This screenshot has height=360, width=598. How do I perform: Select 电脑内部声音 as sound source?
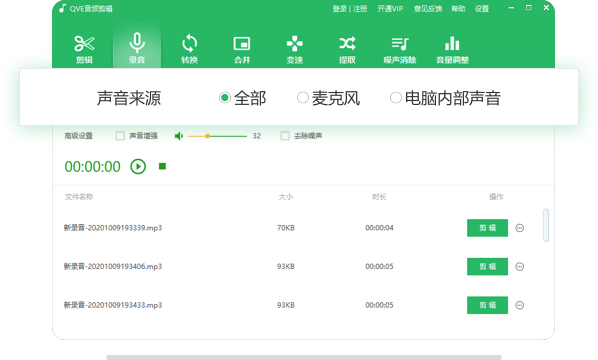click(395, 98)
